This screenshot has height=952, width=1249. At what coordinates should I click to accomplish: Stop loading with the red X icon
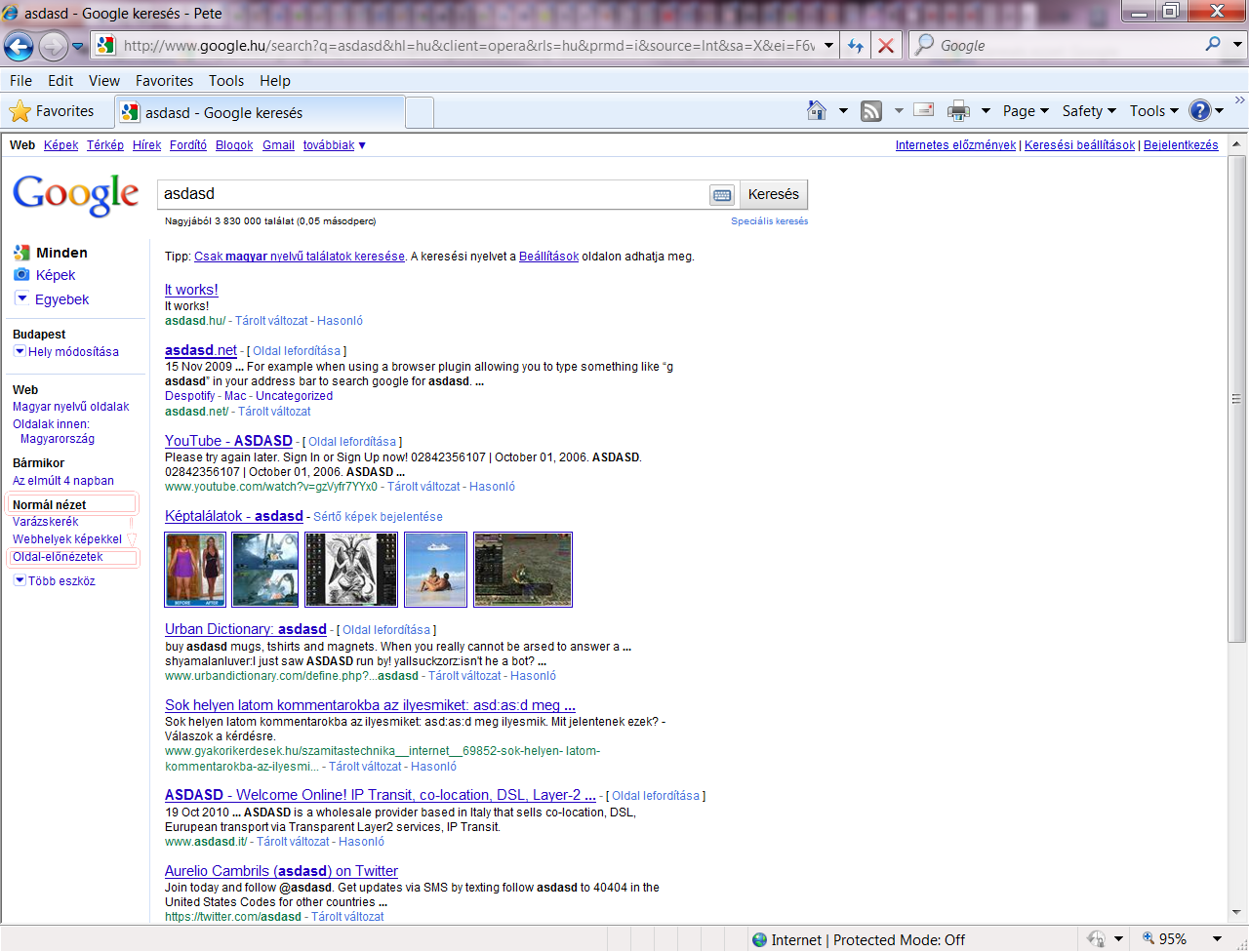pyautogui.click(x=885, y=45)
